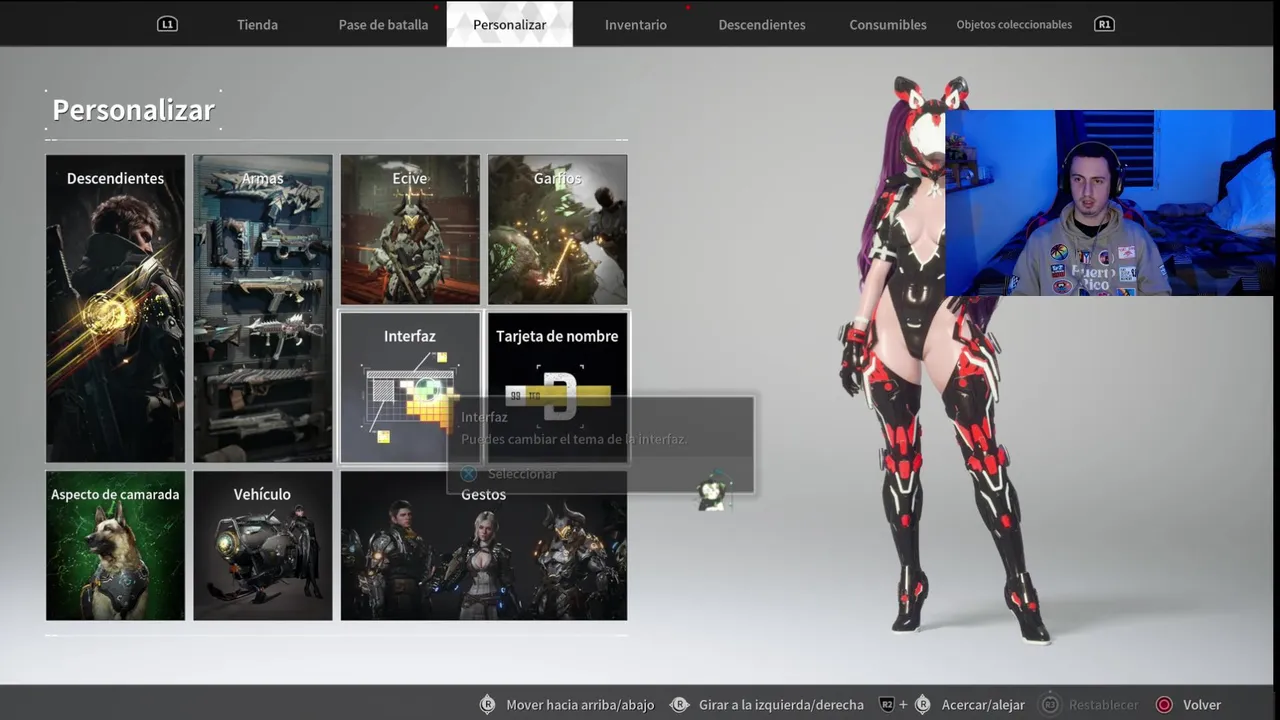Click stick icon beside Girar hint

coord(679,705)
